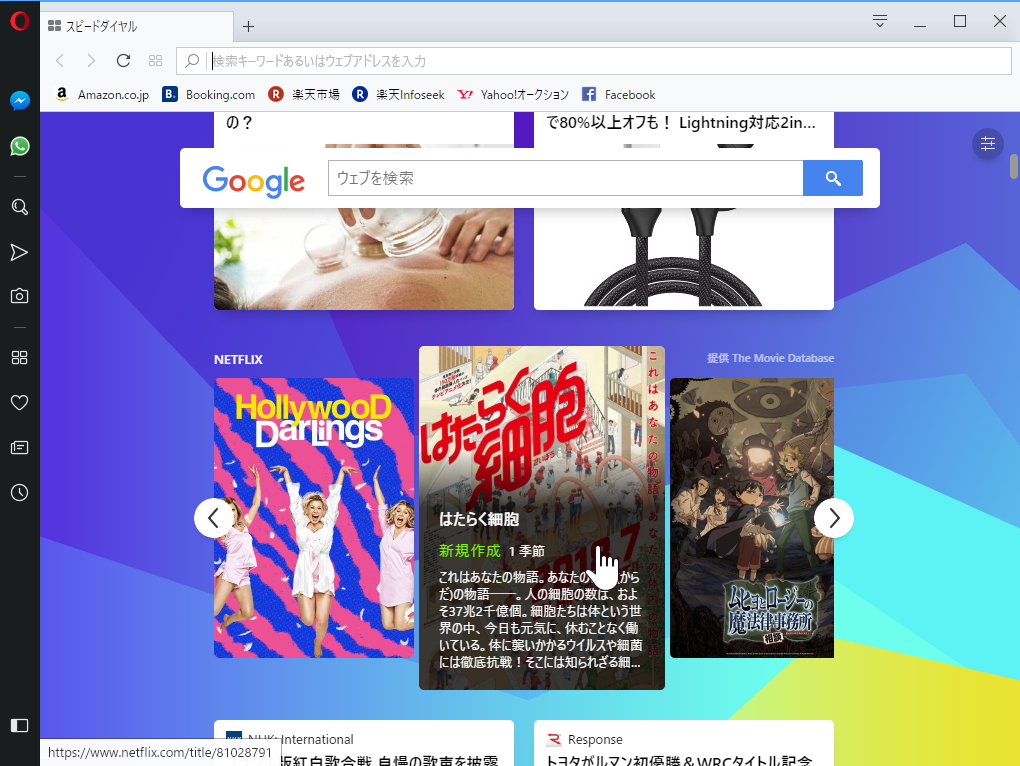
Task: Open WhatsApp from the sidebar
Action: (19, 145)
